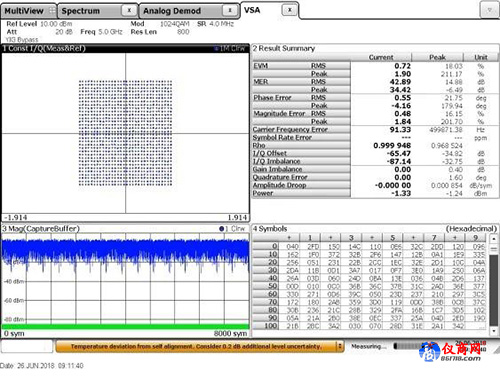Click the temperature deviation warning message
The image size is (500, 378).
click(x=196, y=347)
